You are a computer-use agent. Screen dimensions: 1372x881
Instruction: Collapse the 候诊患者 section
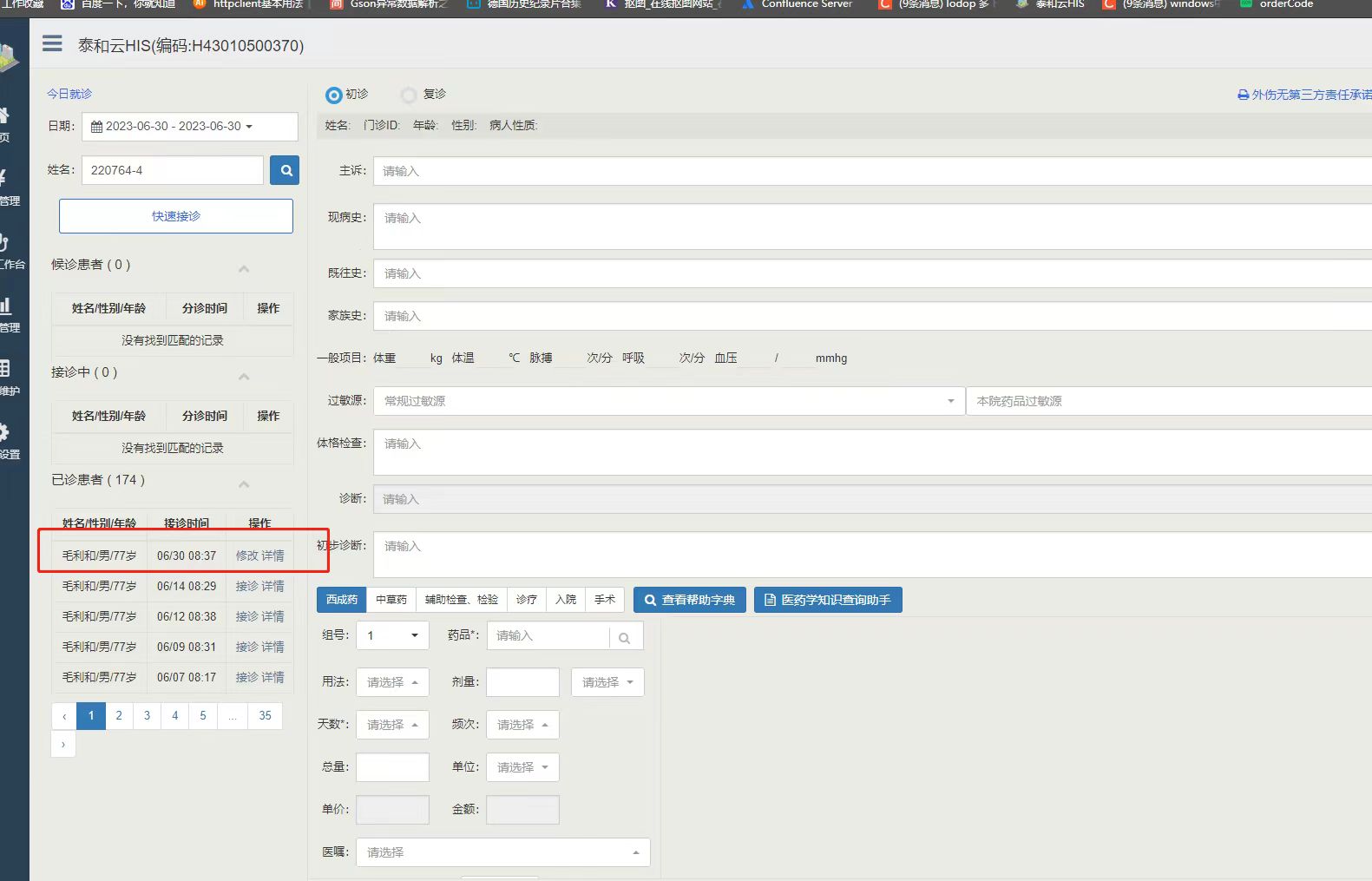244,269
